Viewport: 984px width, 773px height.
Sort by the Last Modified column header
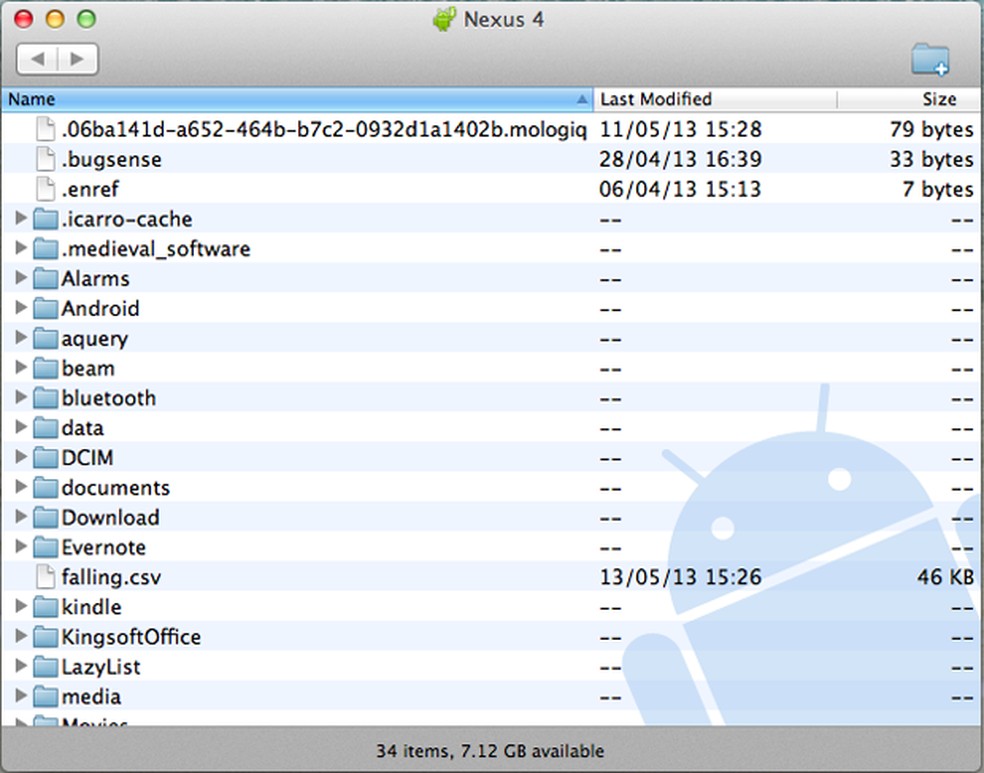(x=715, y=99)
